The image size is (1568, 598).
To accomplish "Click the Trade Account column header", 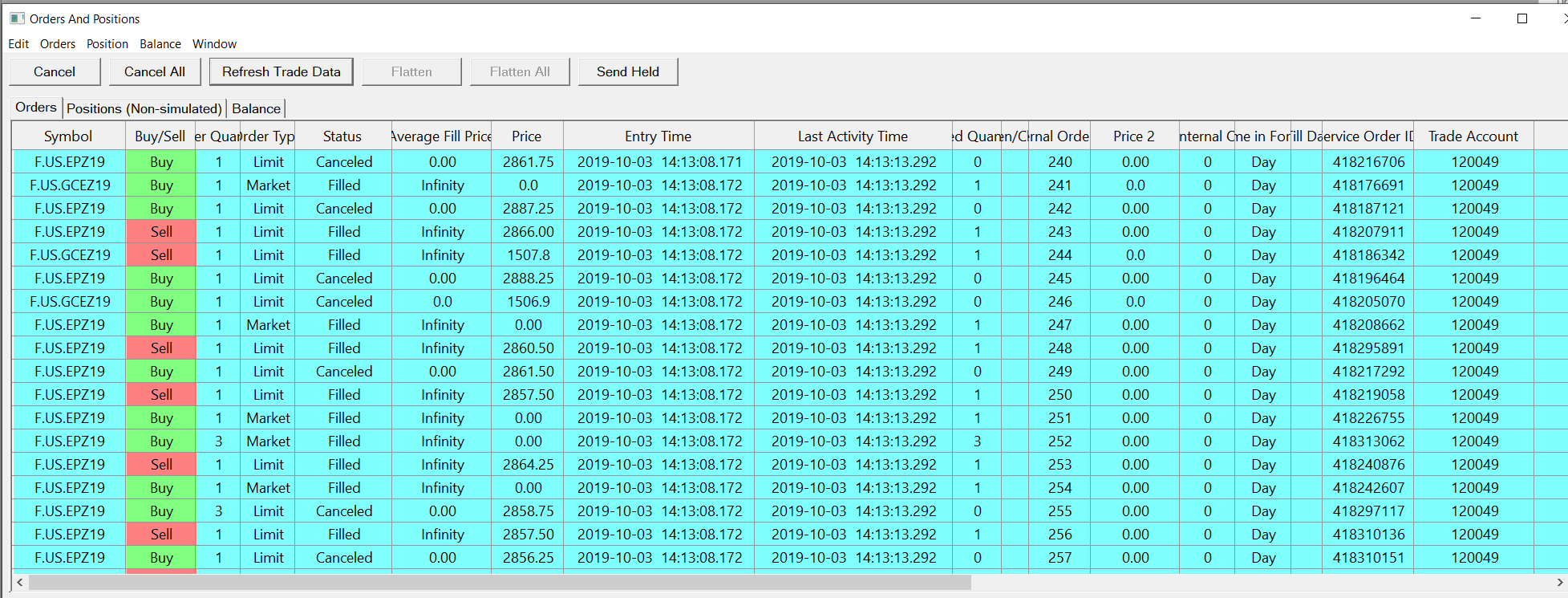I will 1473,136.
